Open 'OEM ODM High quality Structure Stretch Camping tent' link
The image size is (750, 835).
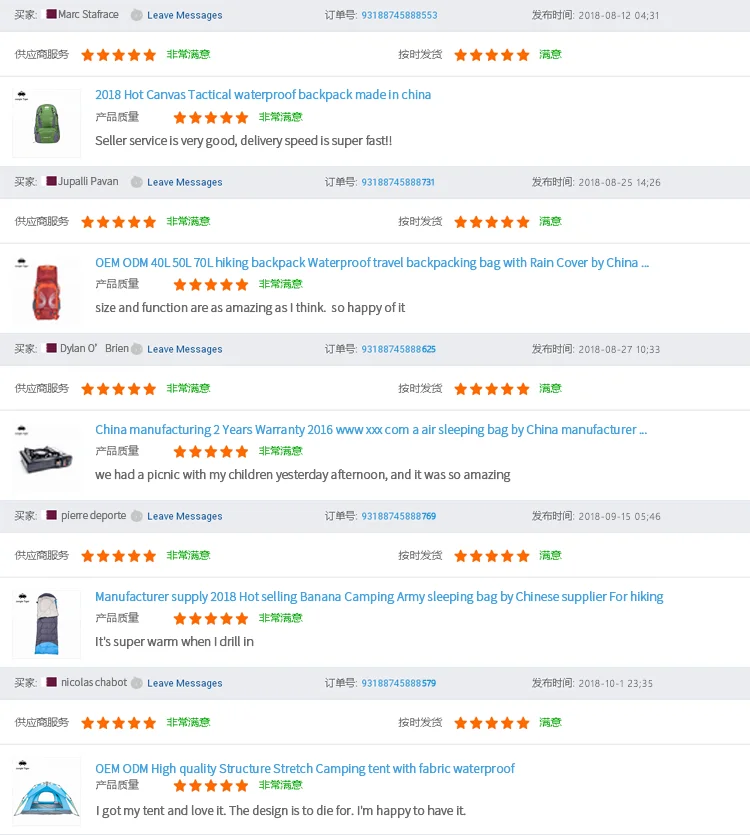pyautogui.click(x=305, y=769)
